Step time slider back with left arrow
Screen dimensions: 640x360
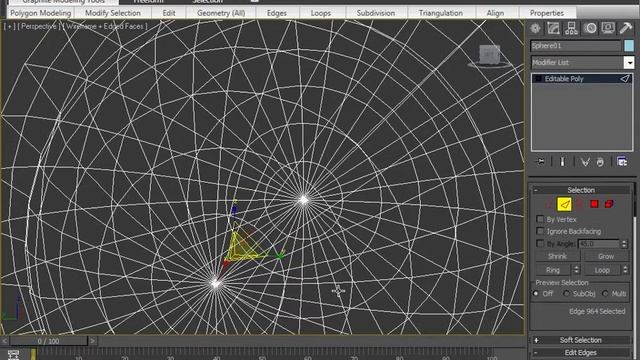pos(4,341)
